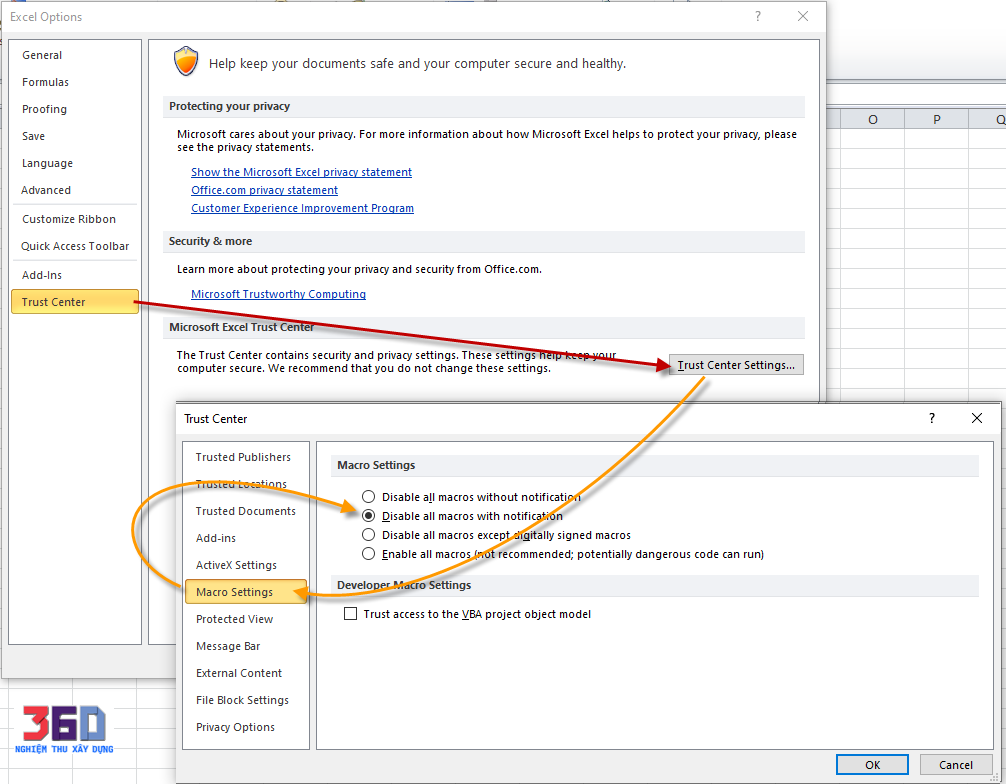
Task: Open Customer Experience Improvement Program link
Action: (x=302, y=208)
